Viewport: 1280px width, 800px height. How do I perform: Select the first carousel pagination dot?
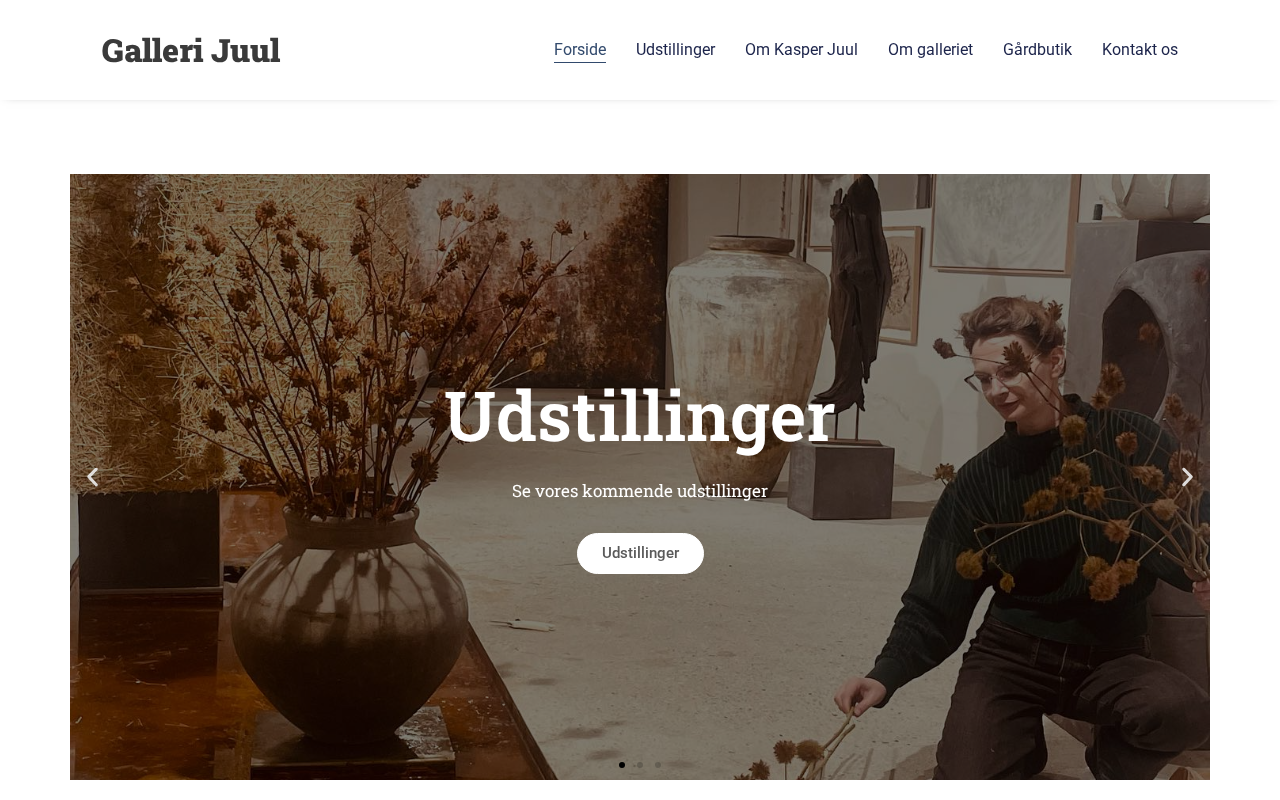[x=622, y=765]
